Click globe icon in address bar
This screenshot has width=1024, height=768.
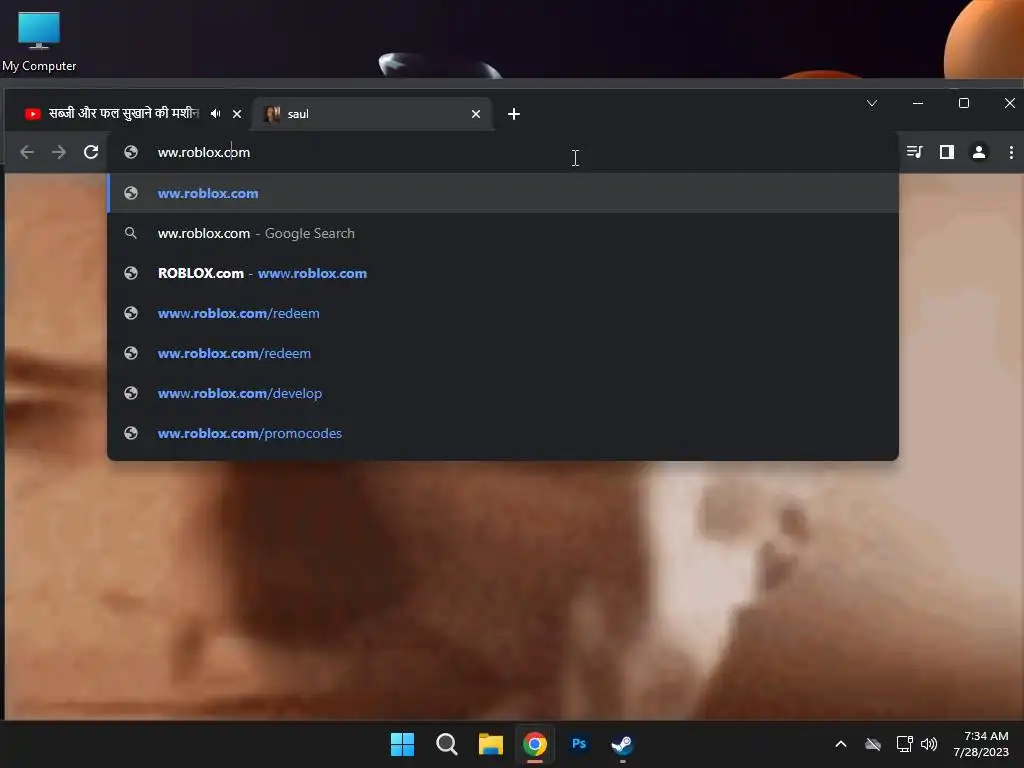tap(131, 152)
